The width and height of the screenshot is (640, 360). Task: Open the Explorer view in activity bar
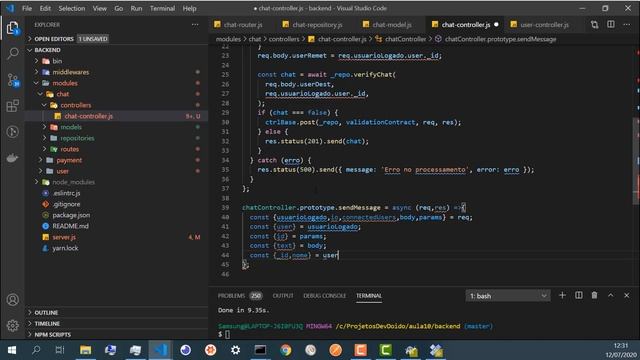tap(13, 28)
